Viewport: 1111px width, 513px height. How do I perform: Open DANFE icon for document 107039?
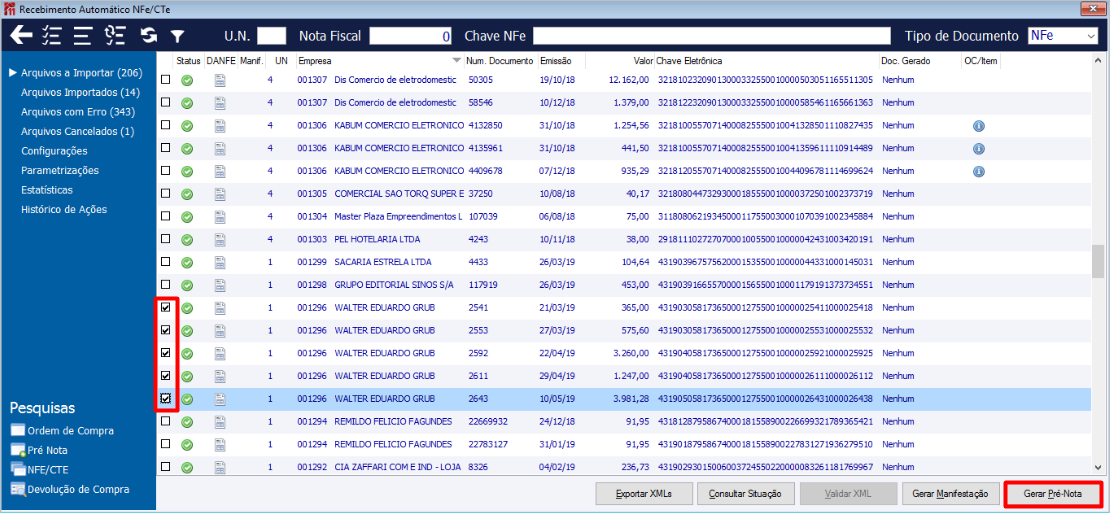pyautogui.click(x=220, y=217)
